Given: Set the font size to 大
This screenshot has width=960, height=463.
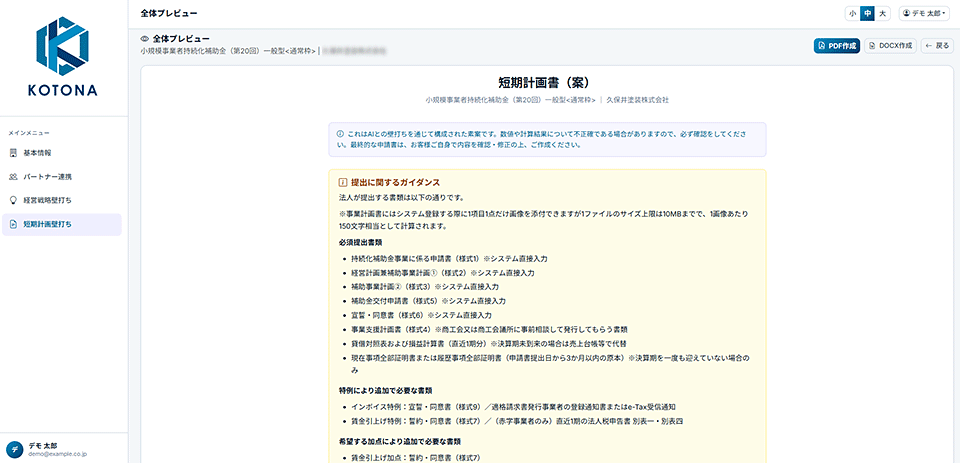Looking at the screenshot, I should point(882,13).
